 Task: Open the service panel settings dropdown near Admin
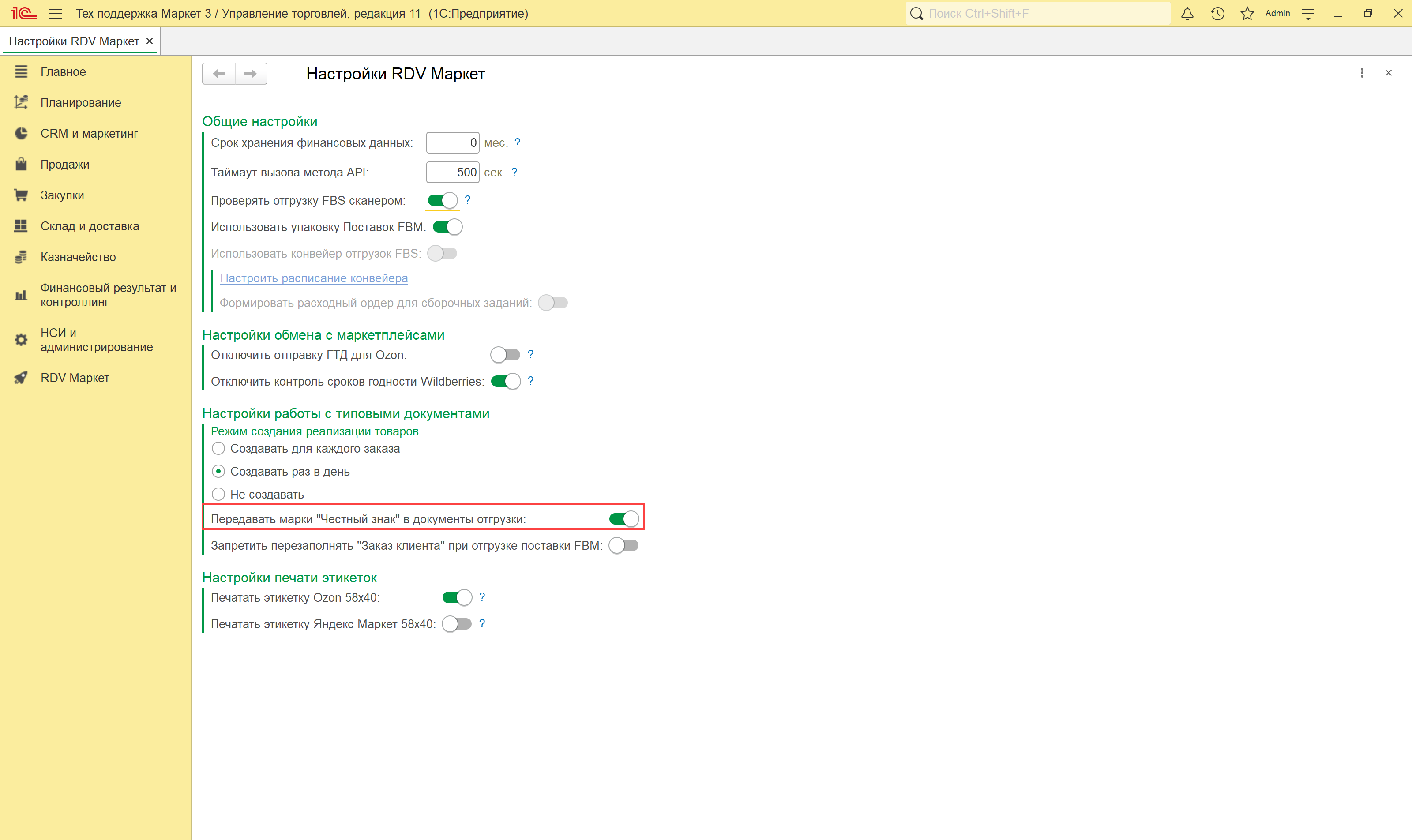1308,14
